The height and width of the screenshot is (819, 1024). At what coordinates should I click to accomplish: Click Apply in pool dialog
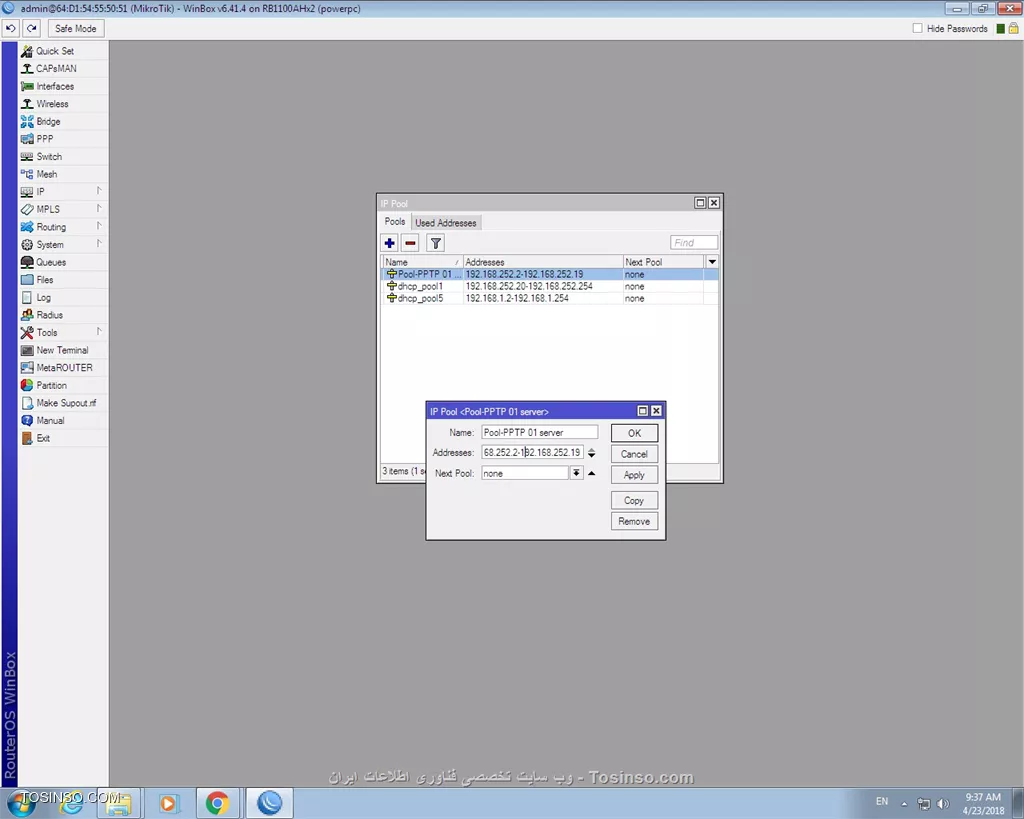coord(634,475)
